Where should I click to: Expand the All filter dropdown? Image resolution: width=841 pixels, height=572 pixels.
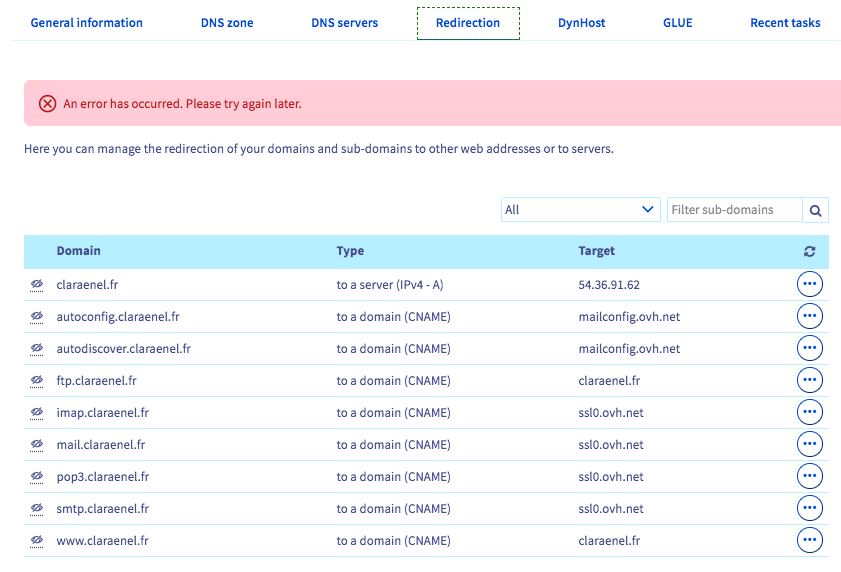coord(580,210)
